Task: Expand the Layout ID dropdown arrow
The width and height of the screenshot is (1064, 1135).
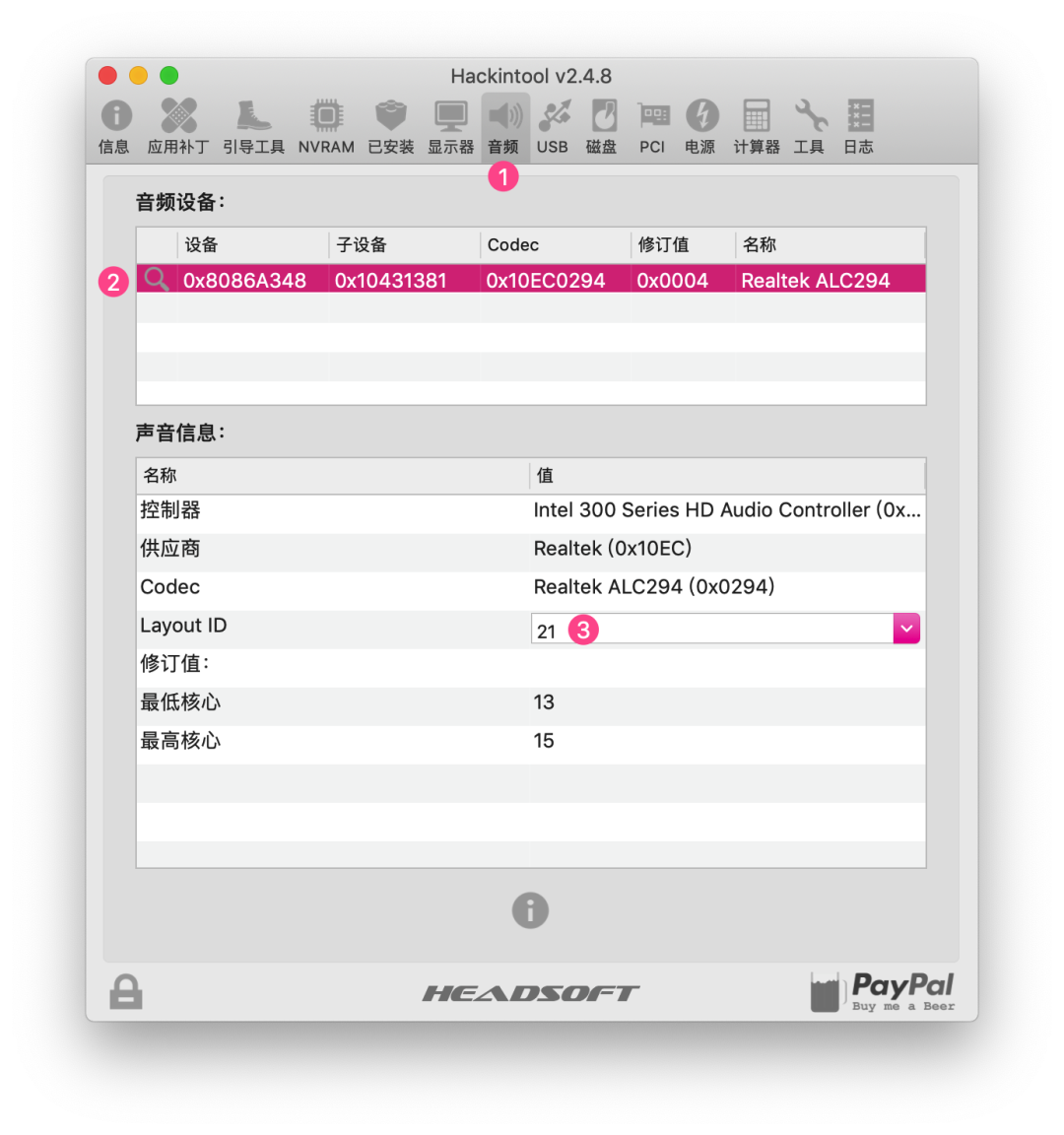Action: pyautogui.click(x=906, y=629)
